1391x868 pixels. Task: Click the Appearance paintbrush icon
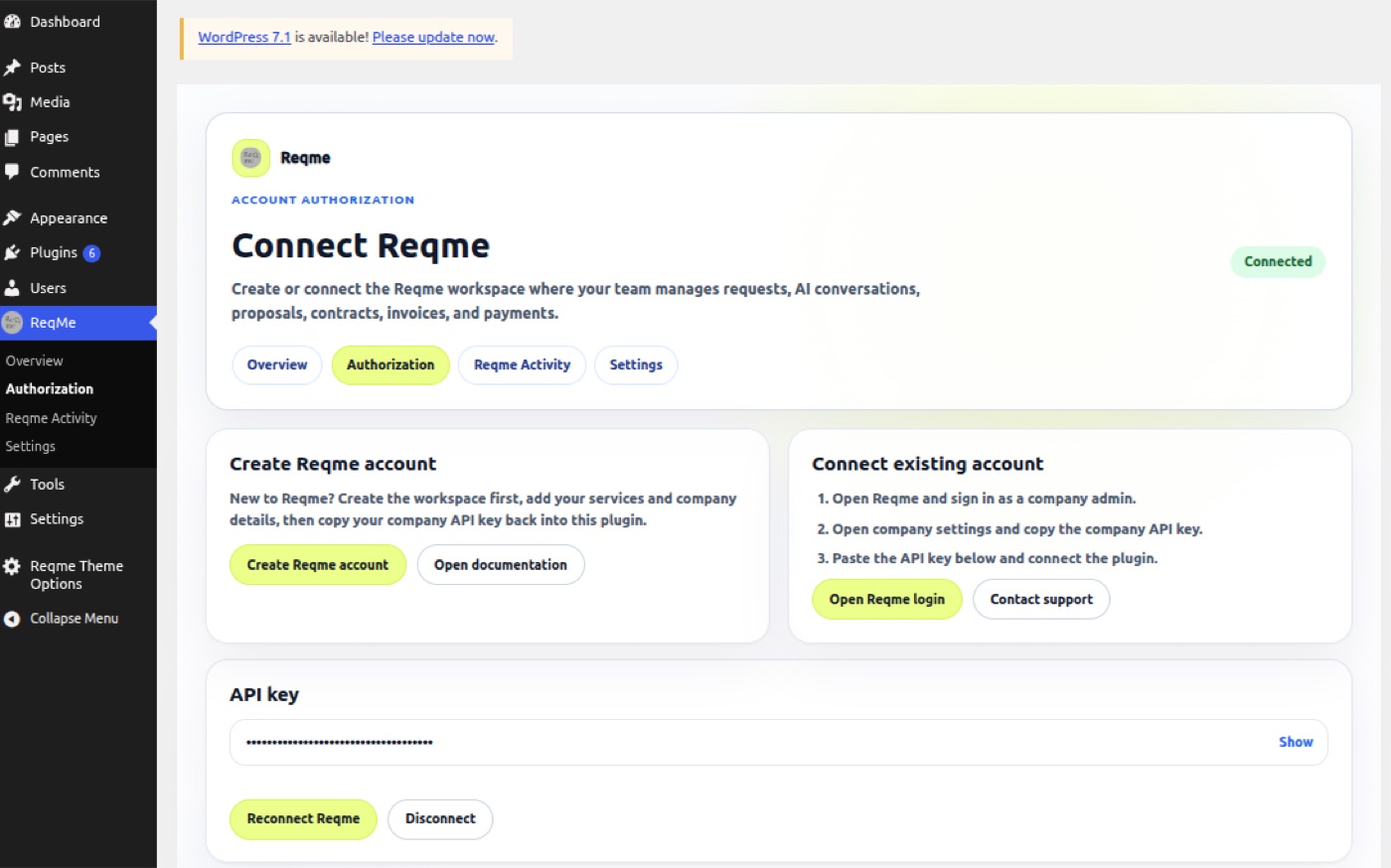pyautogui.click(x=12, y=217)
